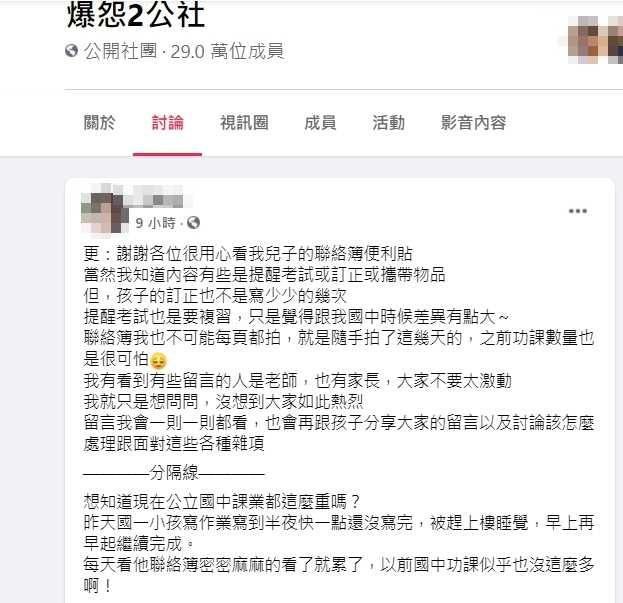
Task: Go to the 成員 tab
Action: point(320,123)
